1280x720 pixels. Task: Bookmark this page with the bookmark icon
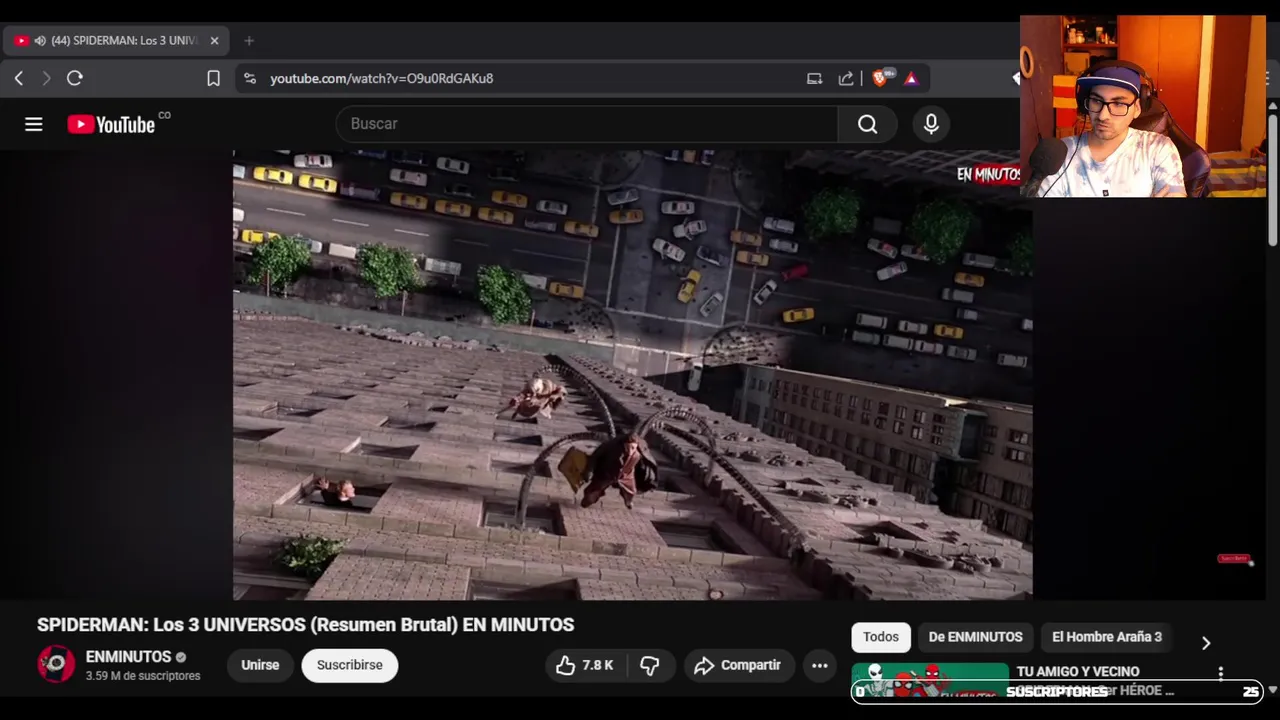point(213,78)
